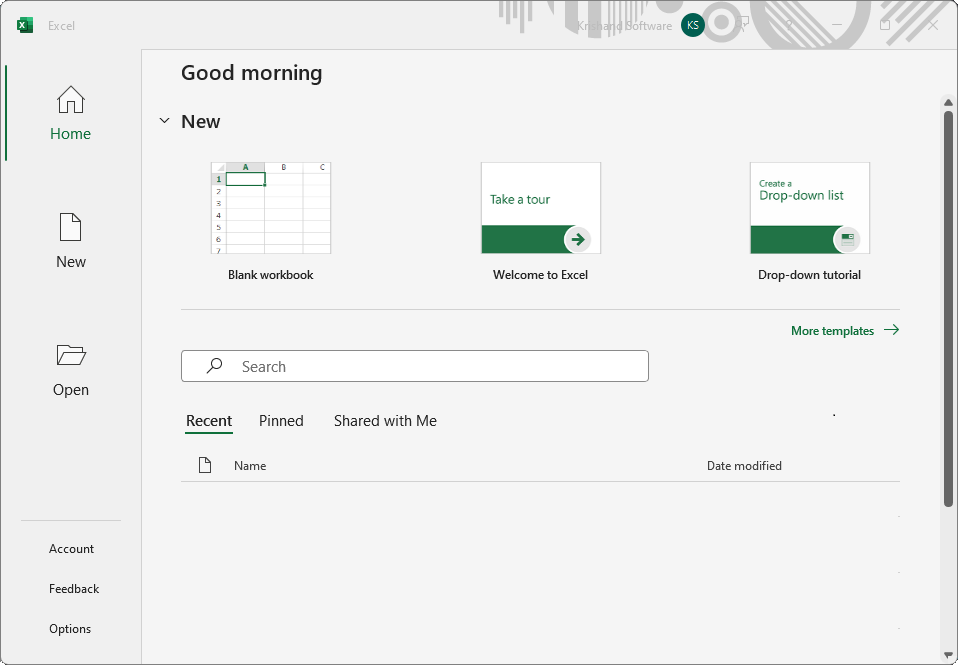
Task: Close the Excel window
Action: tap(933, 25)
